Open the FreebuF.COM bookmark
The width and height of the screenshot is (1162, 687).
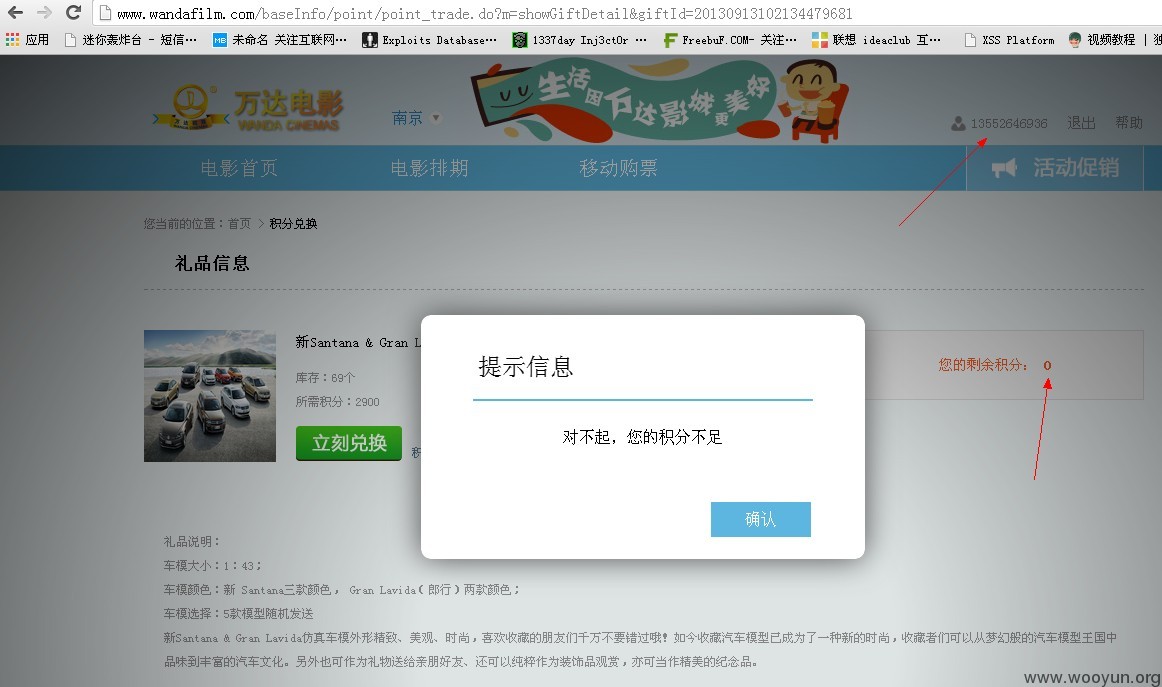(x=730, y=40)
